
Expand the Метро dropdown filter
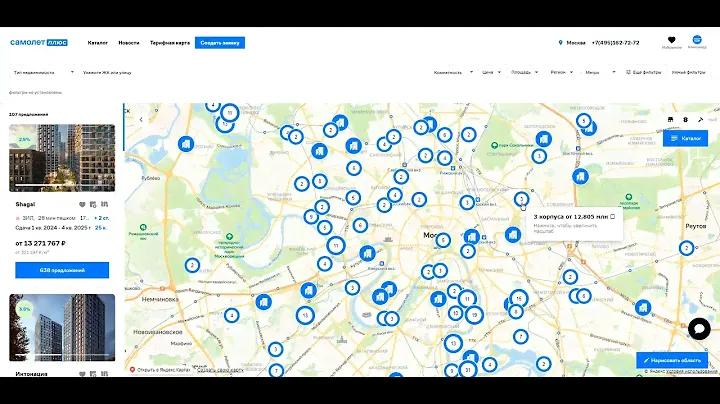[x=598, y=72]
